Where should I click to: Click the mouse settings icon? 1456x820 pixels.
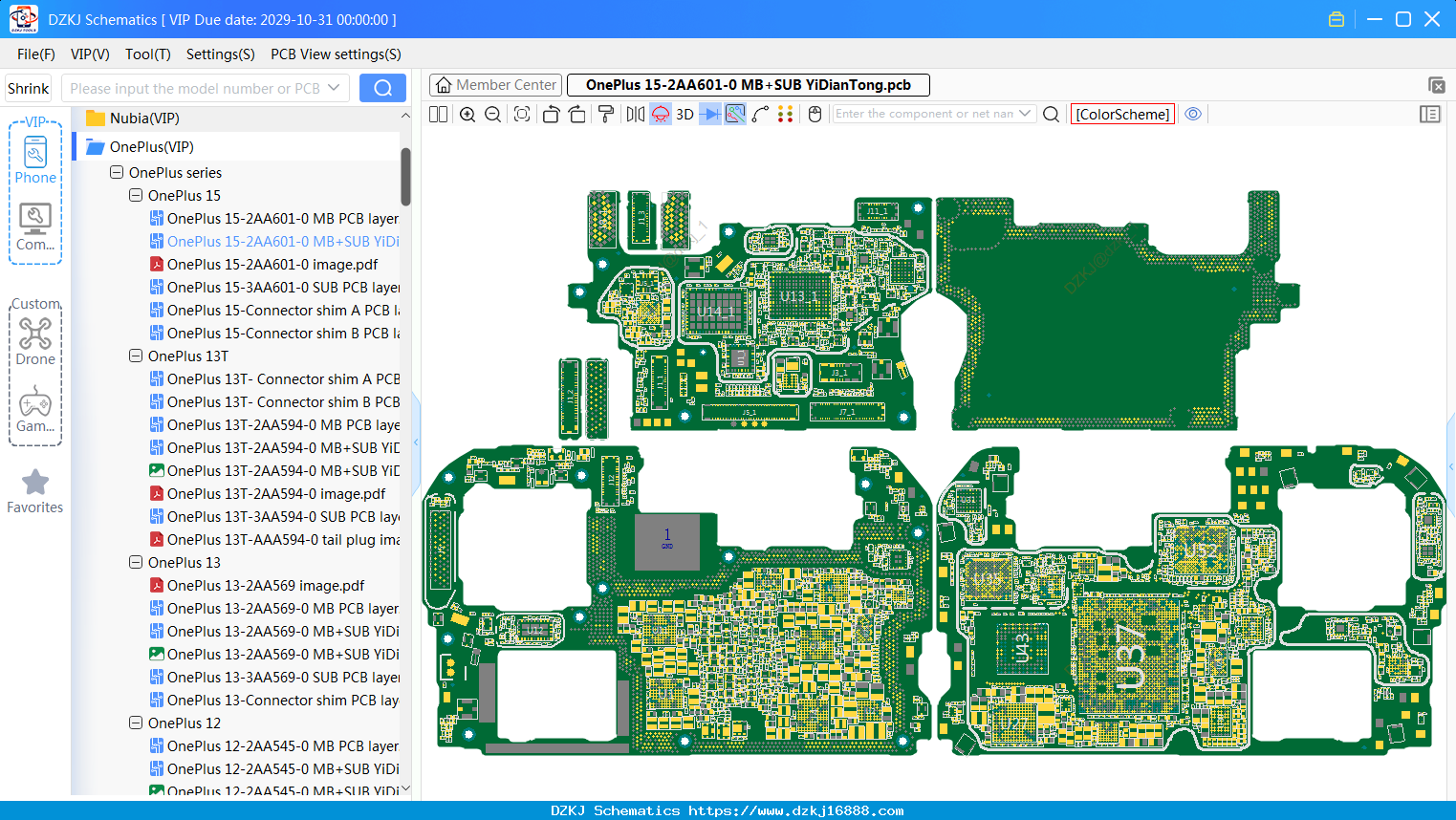815,114
